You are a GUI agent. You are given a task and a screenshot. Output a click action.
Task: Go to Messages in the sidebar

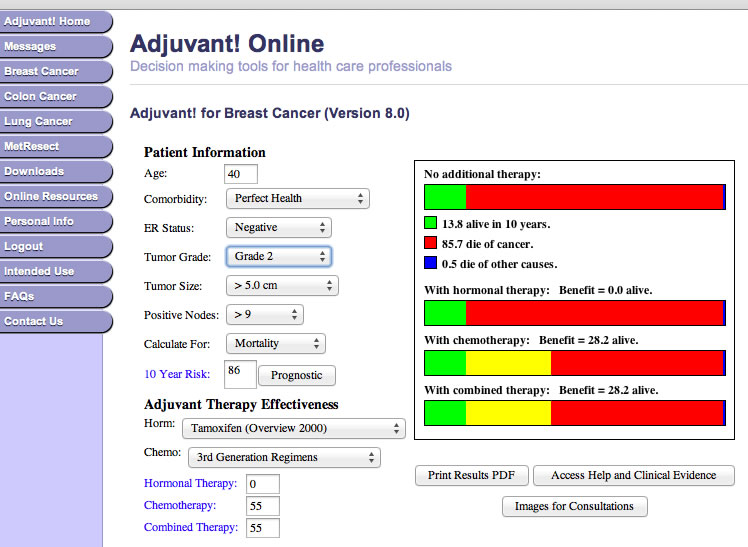56,47
